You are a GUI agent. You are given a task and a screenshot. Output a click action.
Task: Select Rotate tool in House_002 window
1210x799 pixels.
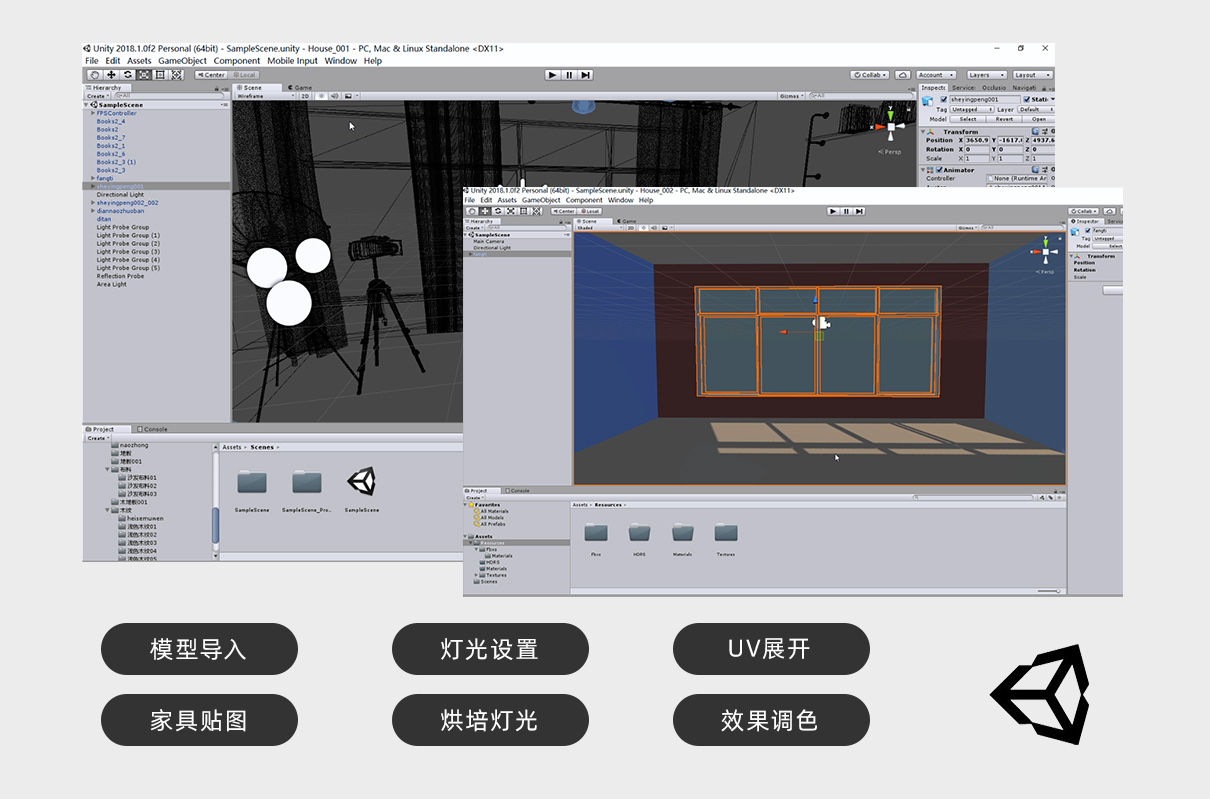coord(497,211)
